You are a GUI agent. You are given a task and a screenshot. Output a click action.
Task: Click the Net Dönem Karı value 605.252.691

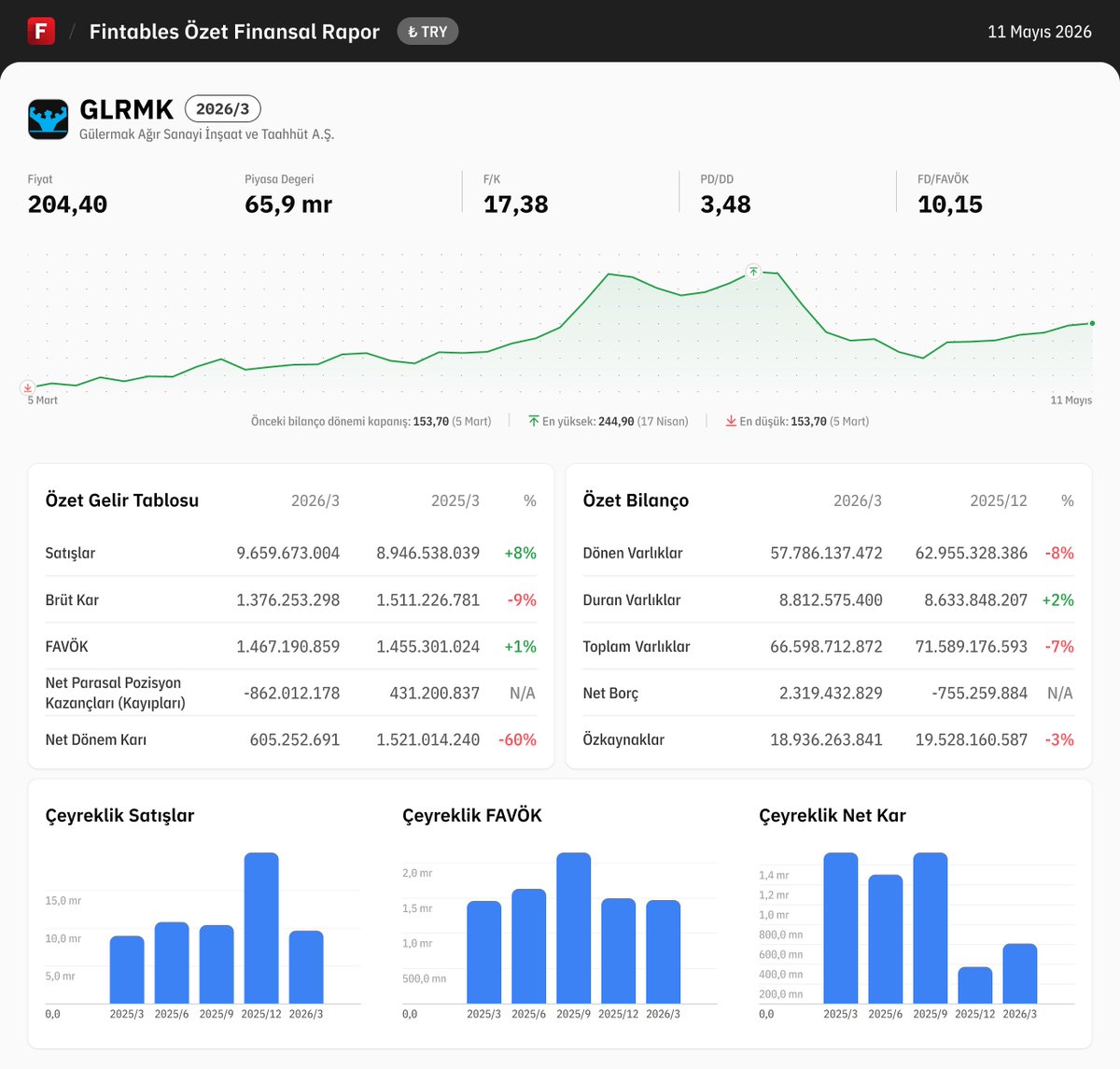tap(294, 739)
